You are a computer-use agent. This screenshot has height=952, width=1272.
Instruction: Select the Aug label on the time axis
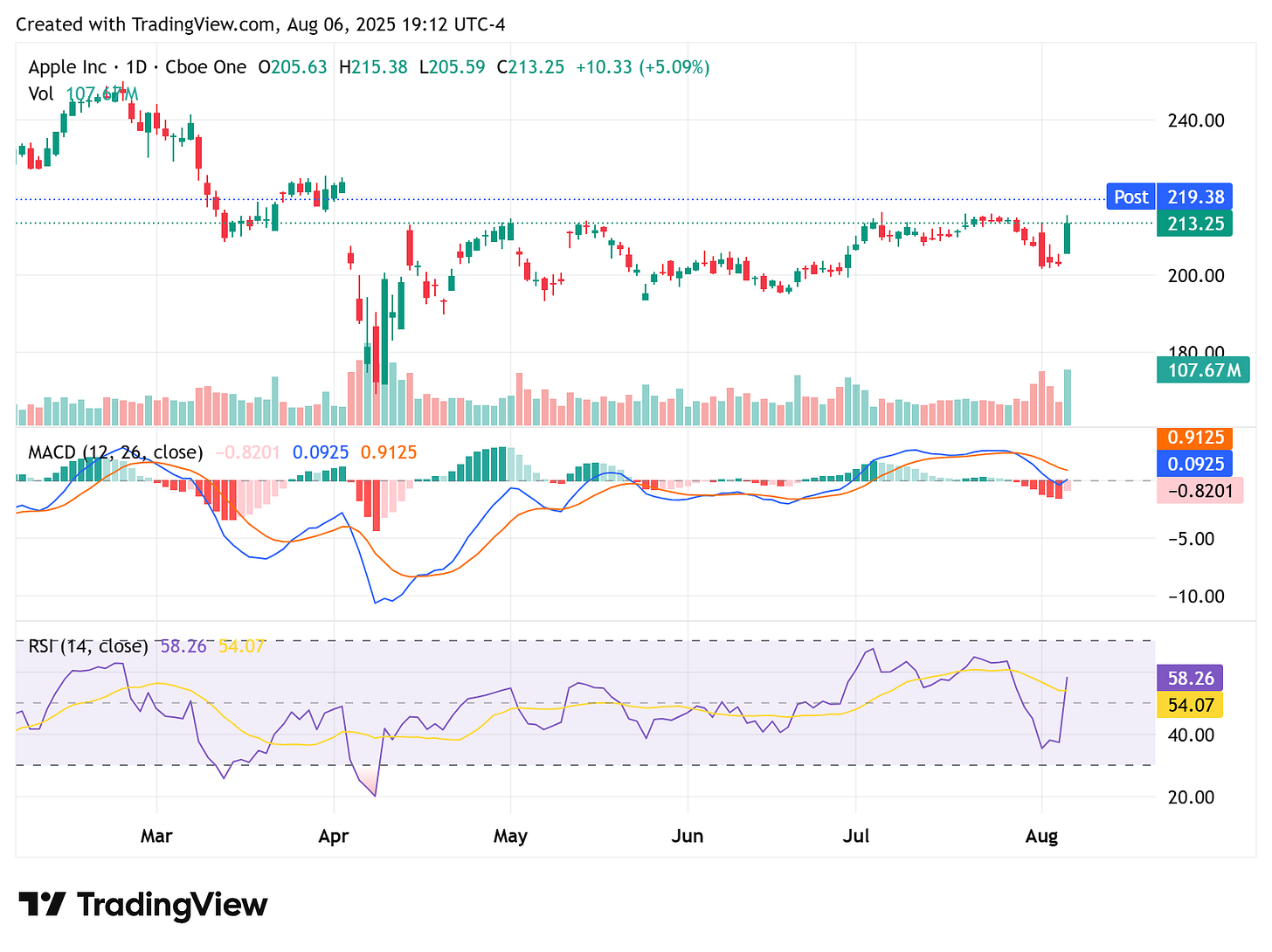coord(1040,836)
